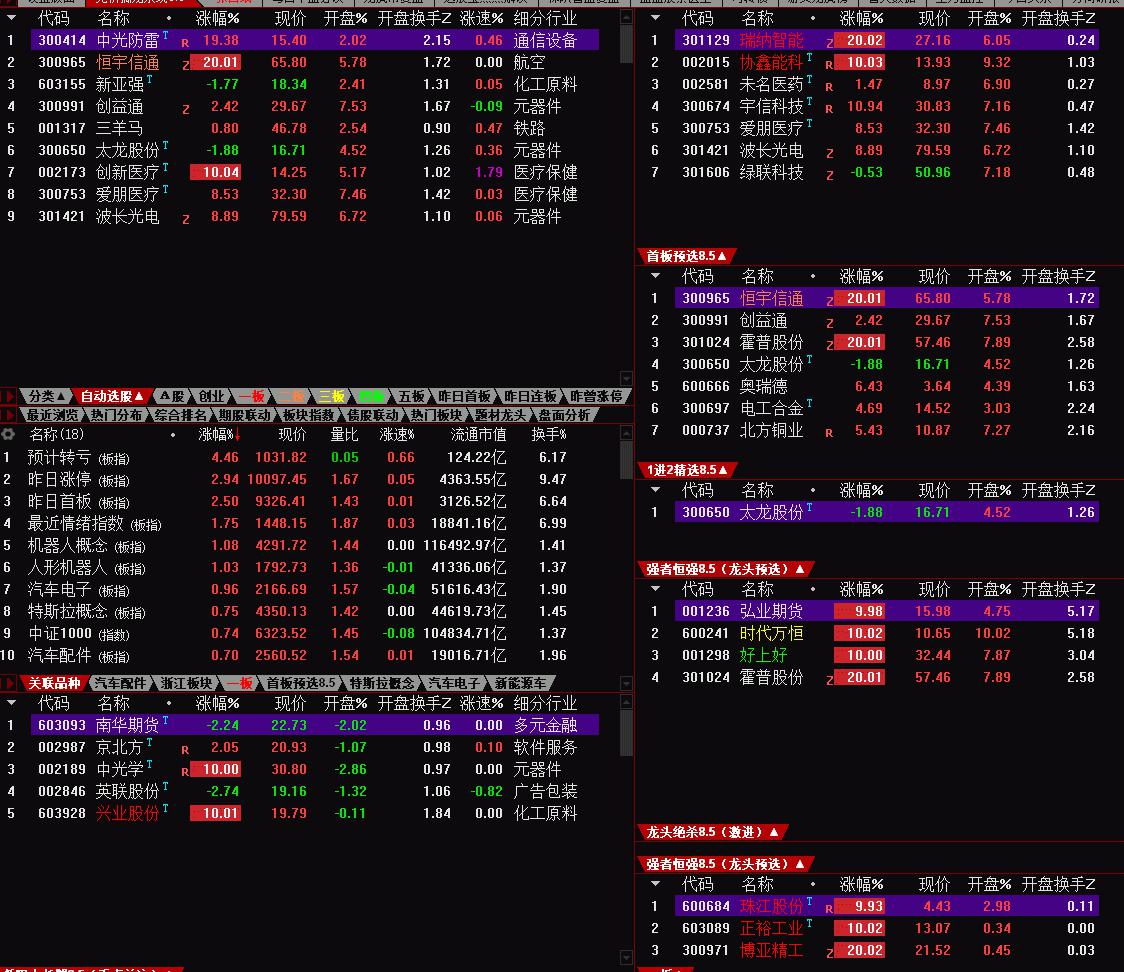Click scroll-up arrow of top-left stock list
The width and height of the screenshot is (1124, 972).
coord(626,16)
